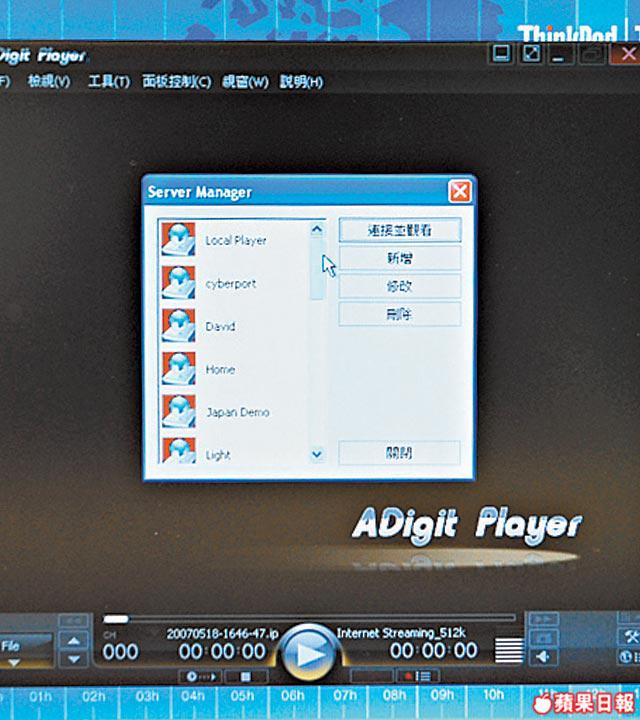Open the 工具(T) menu
This screenshot has height=720, width=640.
[x=109, y=82]
